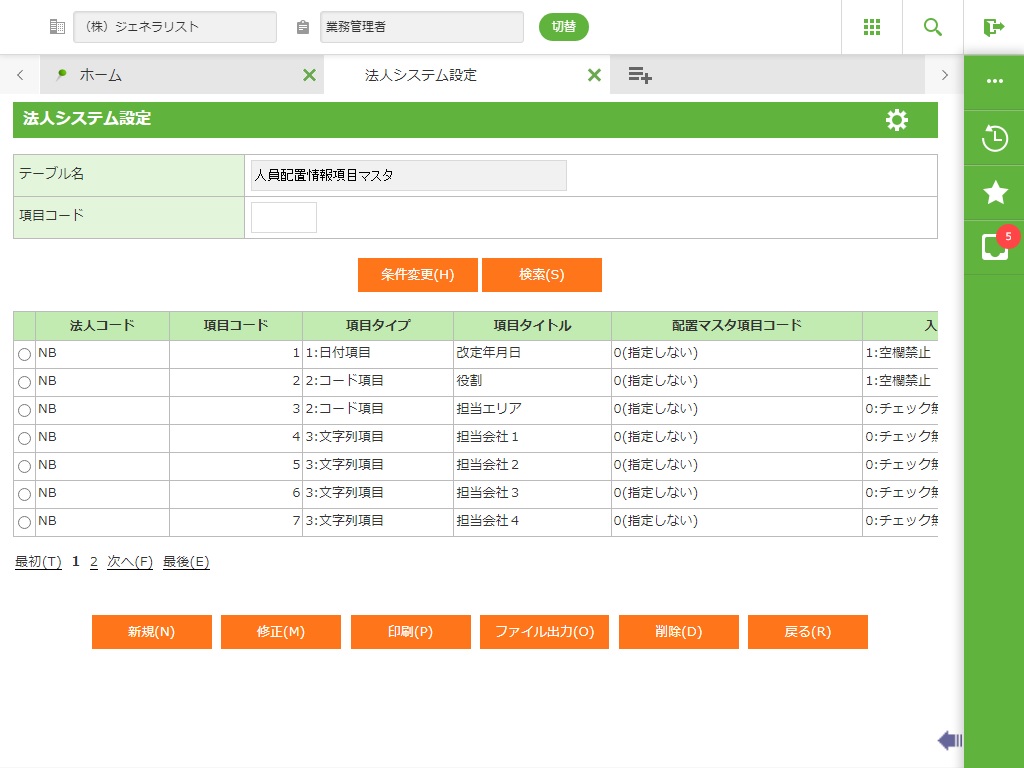This screenshot has width=1024, height=768.
Task: Click the 項目コード input field
Action: coord(283,217)
